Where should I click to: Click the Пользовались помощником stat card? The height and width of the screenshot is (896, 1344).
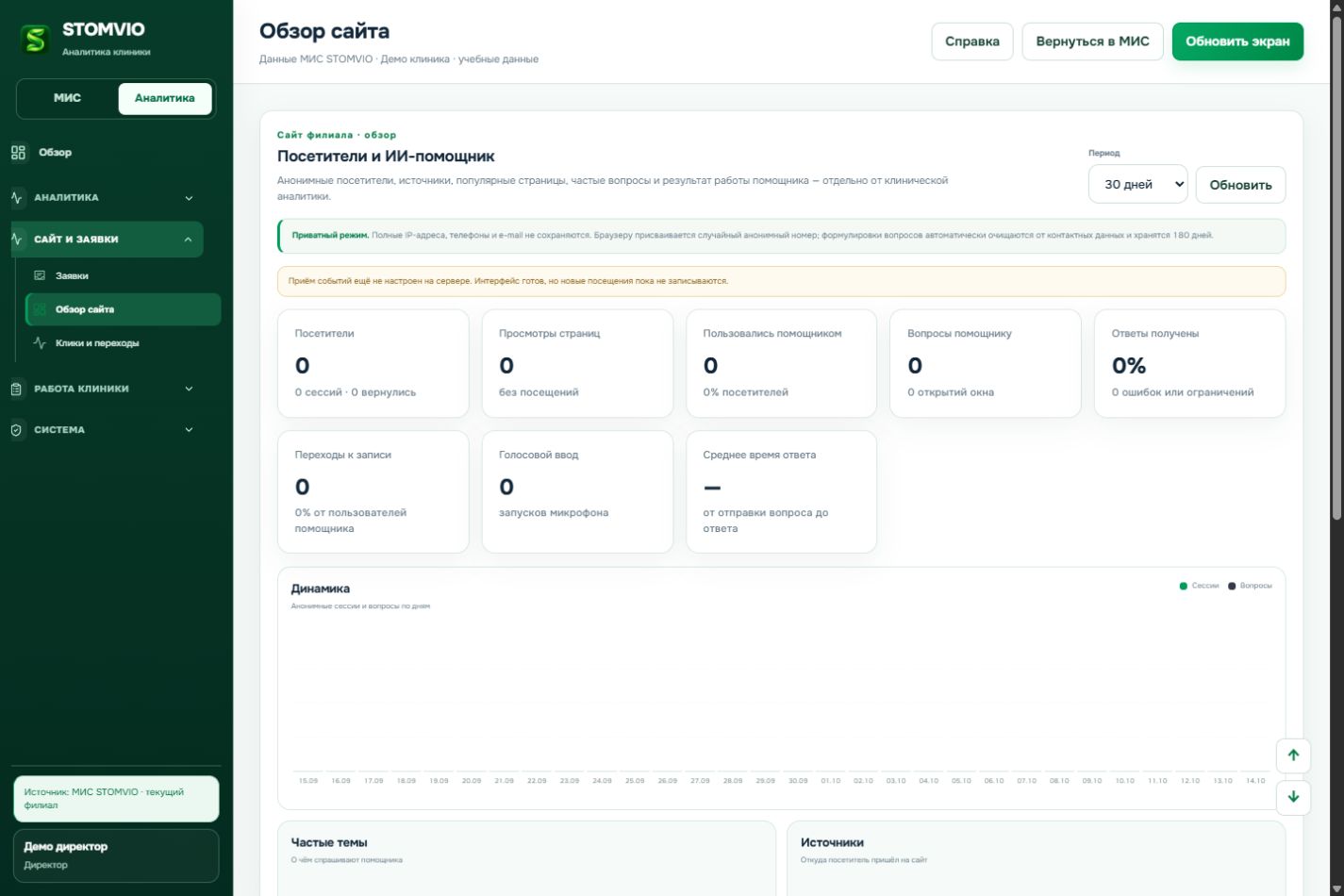(x=782, y=363)
